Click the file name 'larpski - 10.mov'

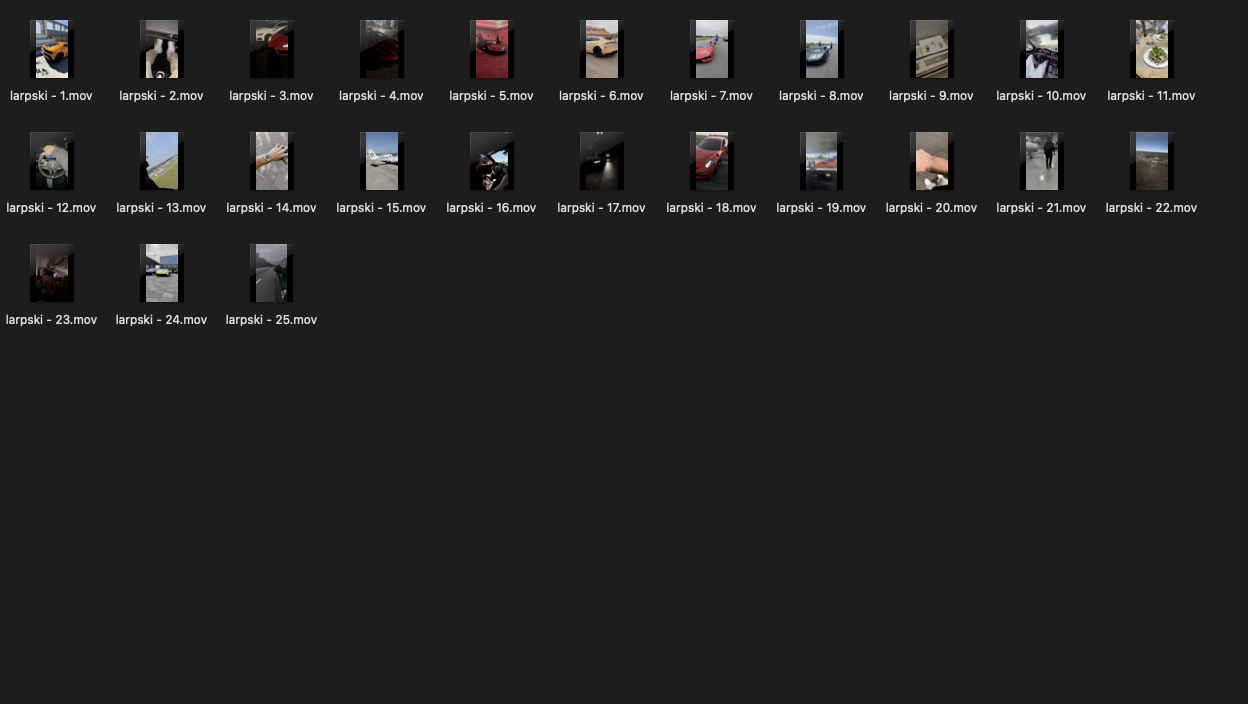click(x=1041, y=96)
